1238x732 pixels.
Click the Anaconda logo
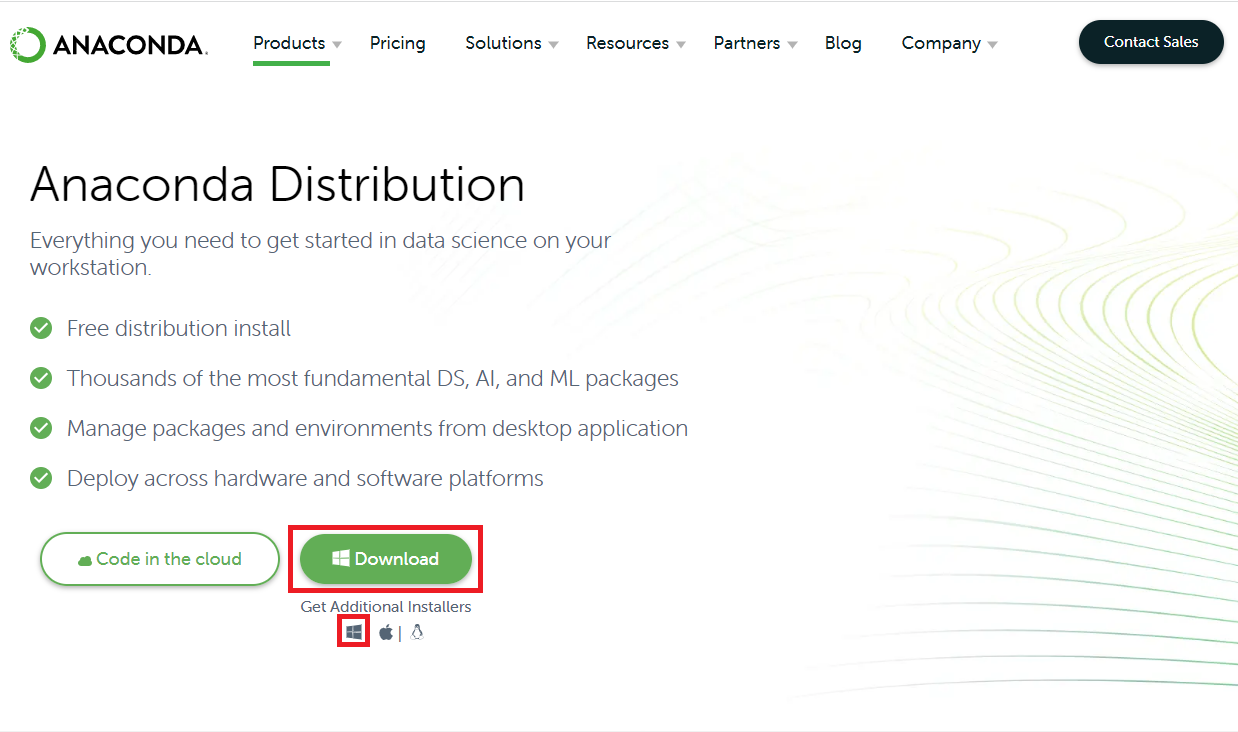[x=108, y=44]
